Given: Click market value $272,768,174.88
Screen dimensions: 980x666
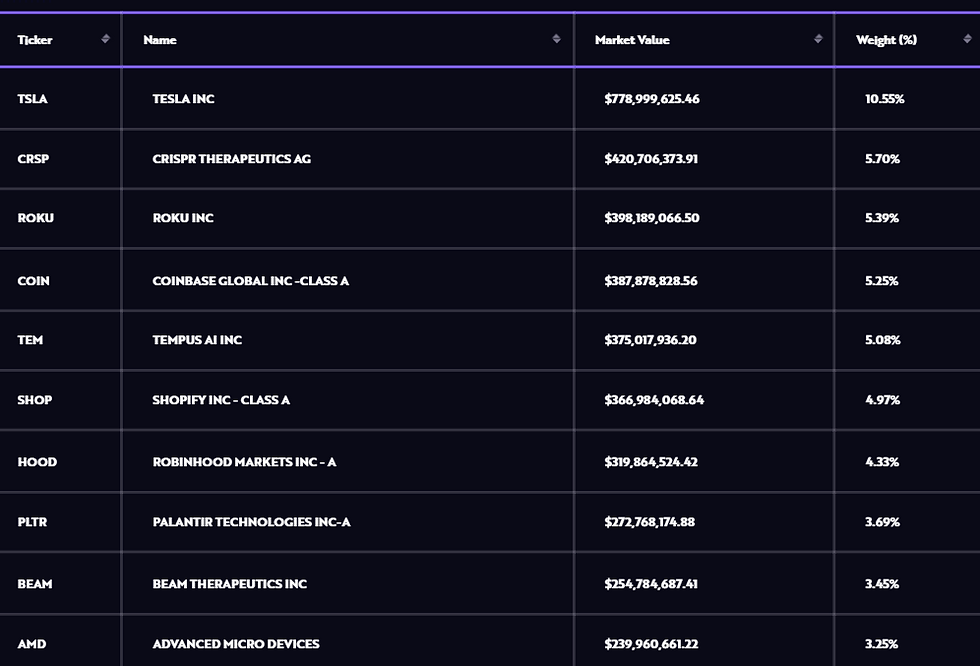Looking at the screenshot, I should (x=649, y=522).
